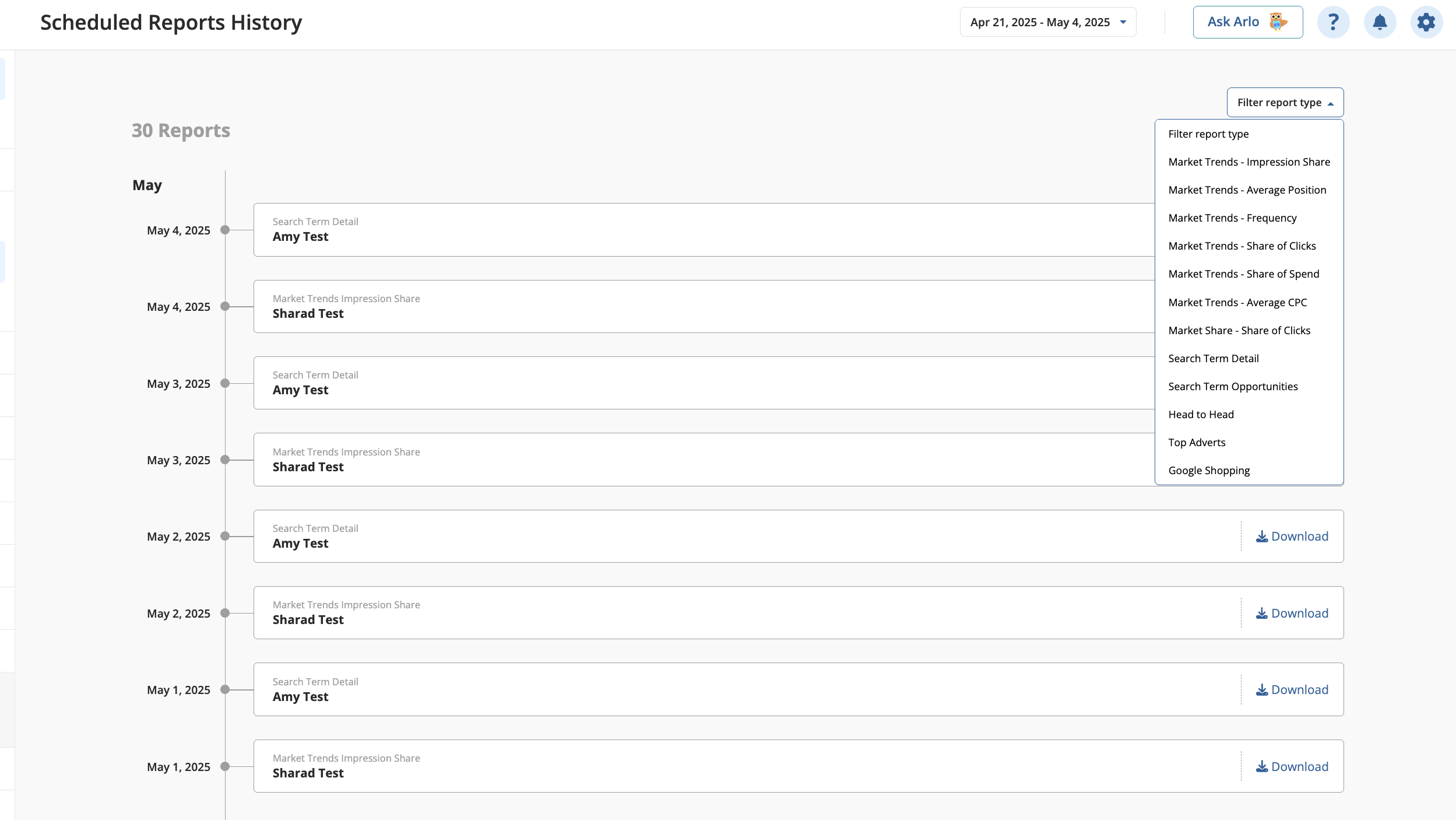Click the download arrow icon for May 1 Sharad Test

tap(1261, 767)
